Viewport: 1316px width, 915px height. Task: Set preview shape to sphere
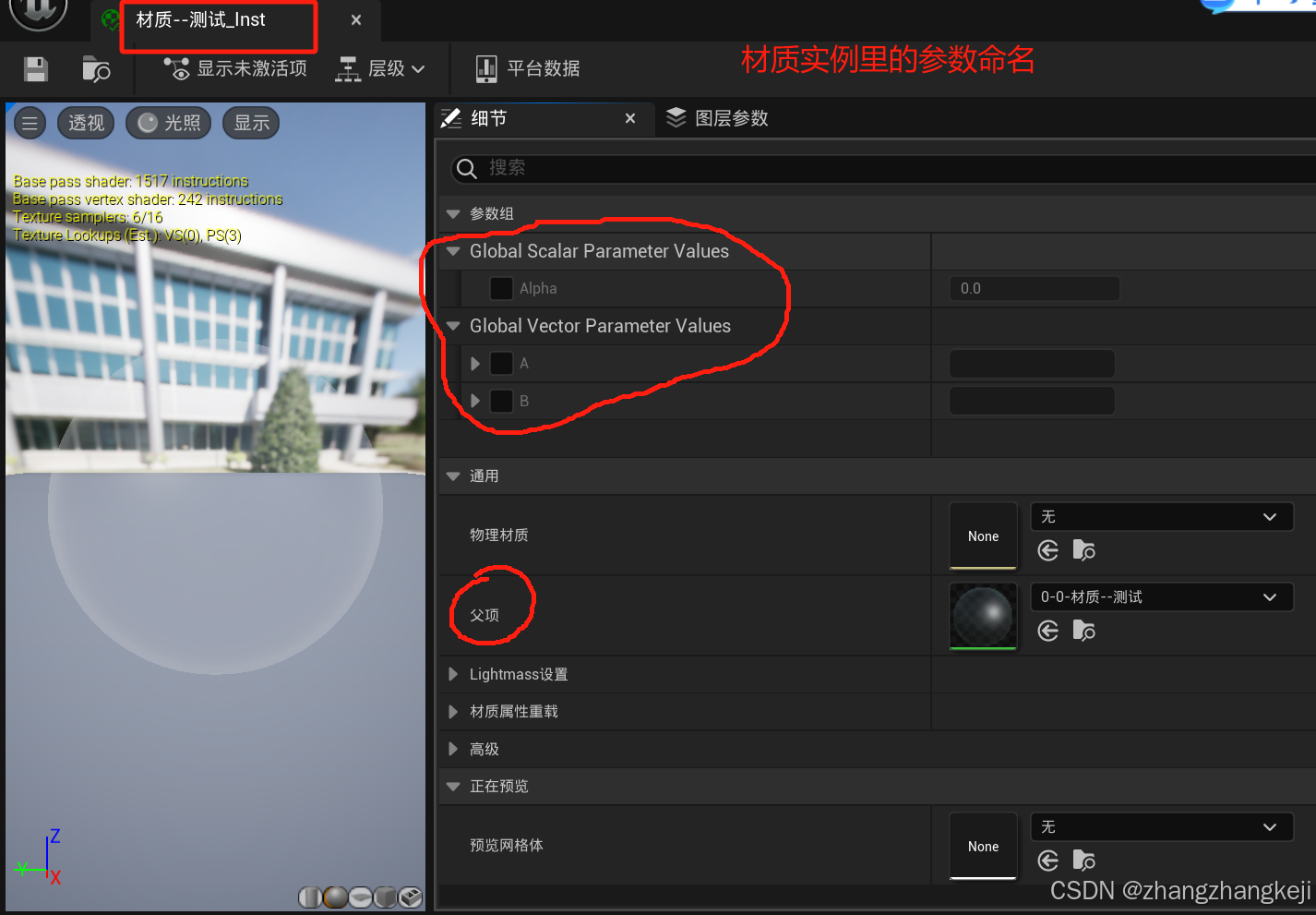pos(336,897)
